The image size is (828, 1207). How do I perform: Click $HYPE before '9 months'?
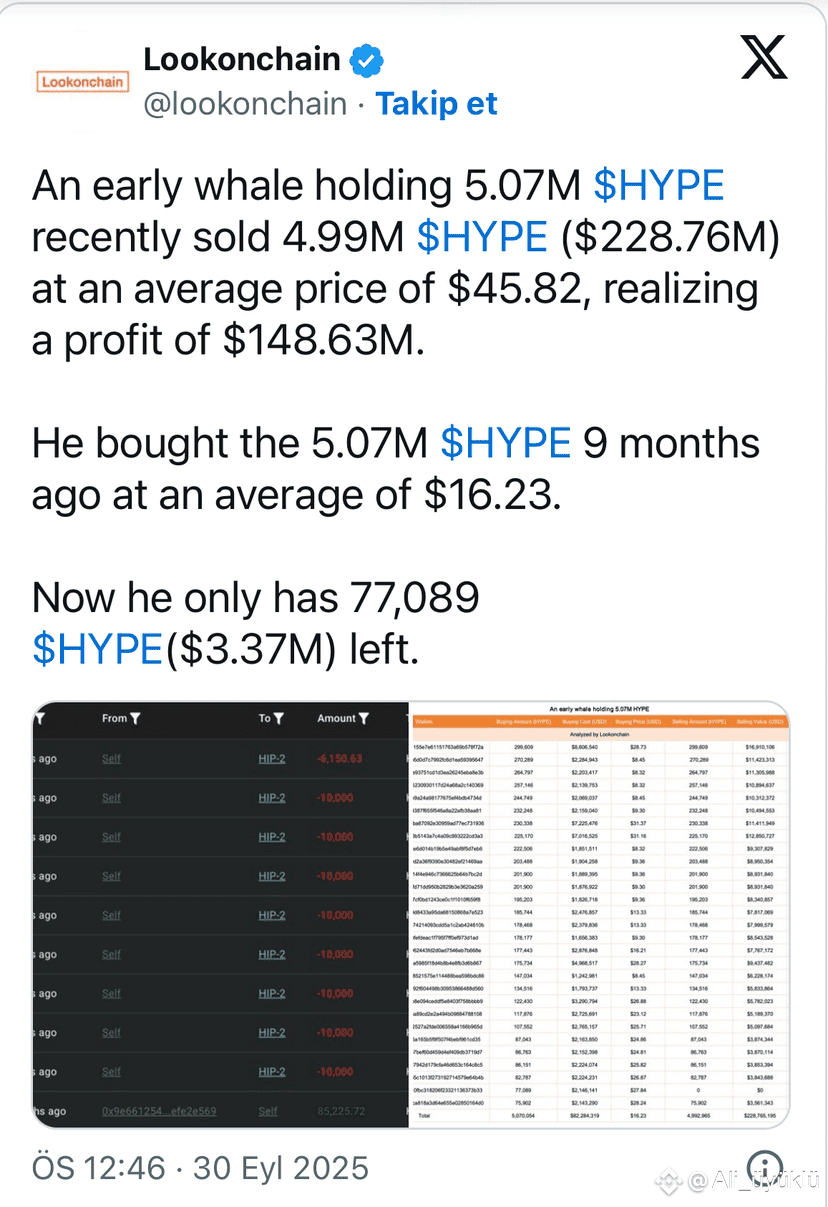pyautogui.click(x=506, y=442)
